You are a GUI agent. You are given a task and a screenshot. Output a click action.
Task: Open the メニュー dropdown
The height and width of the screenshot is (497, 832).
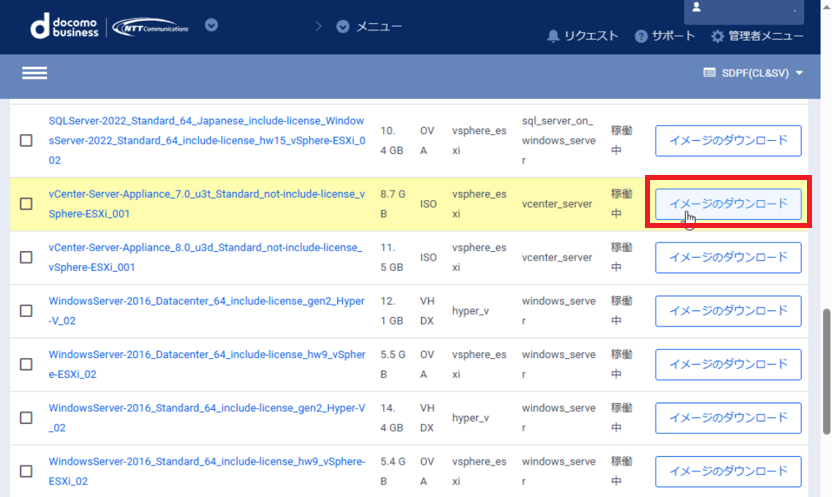click(369, 27)
